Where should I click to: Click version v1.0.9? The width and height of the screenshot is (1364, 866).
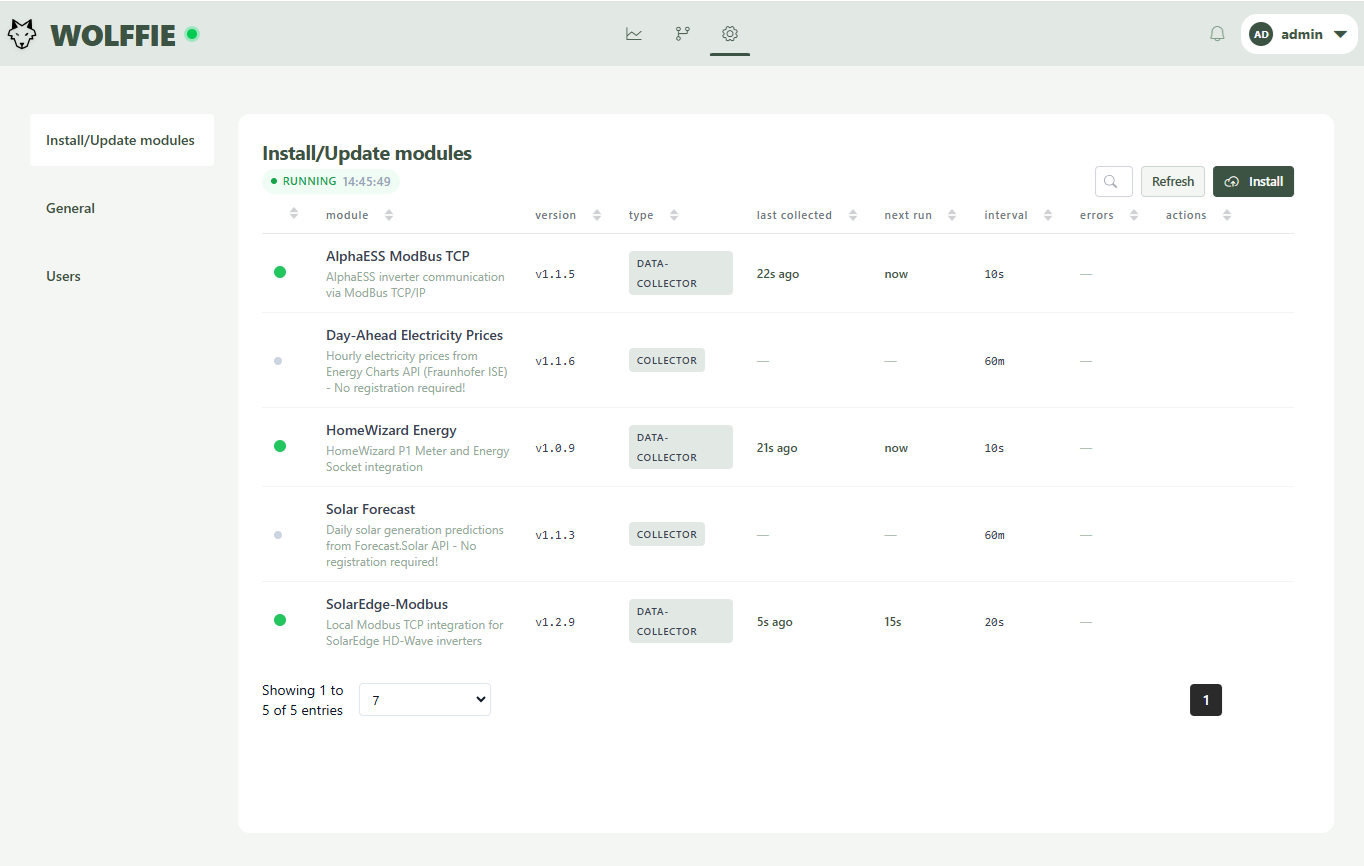555,448
